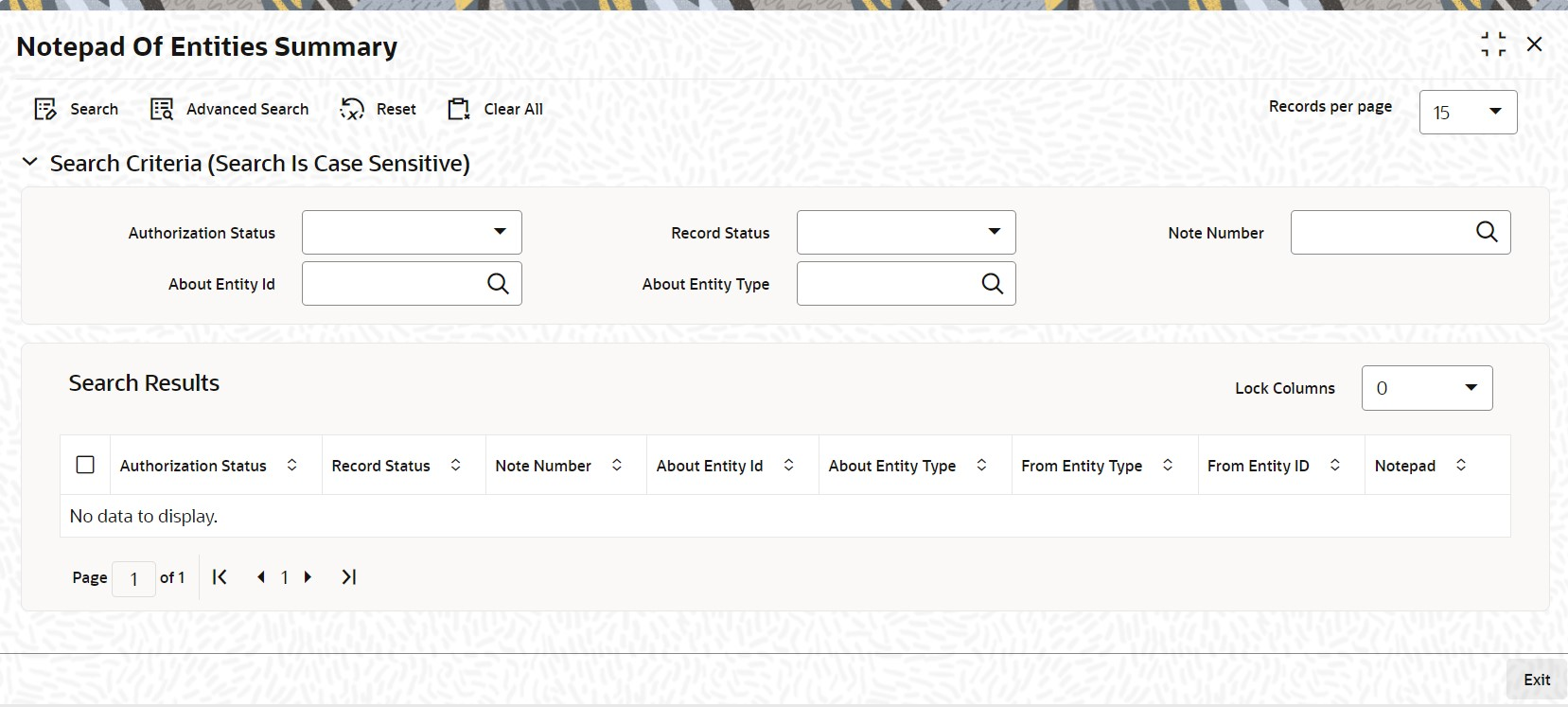Open Note Number lookup magnifier
1568x707 pixels.
tap(1487, 232)
